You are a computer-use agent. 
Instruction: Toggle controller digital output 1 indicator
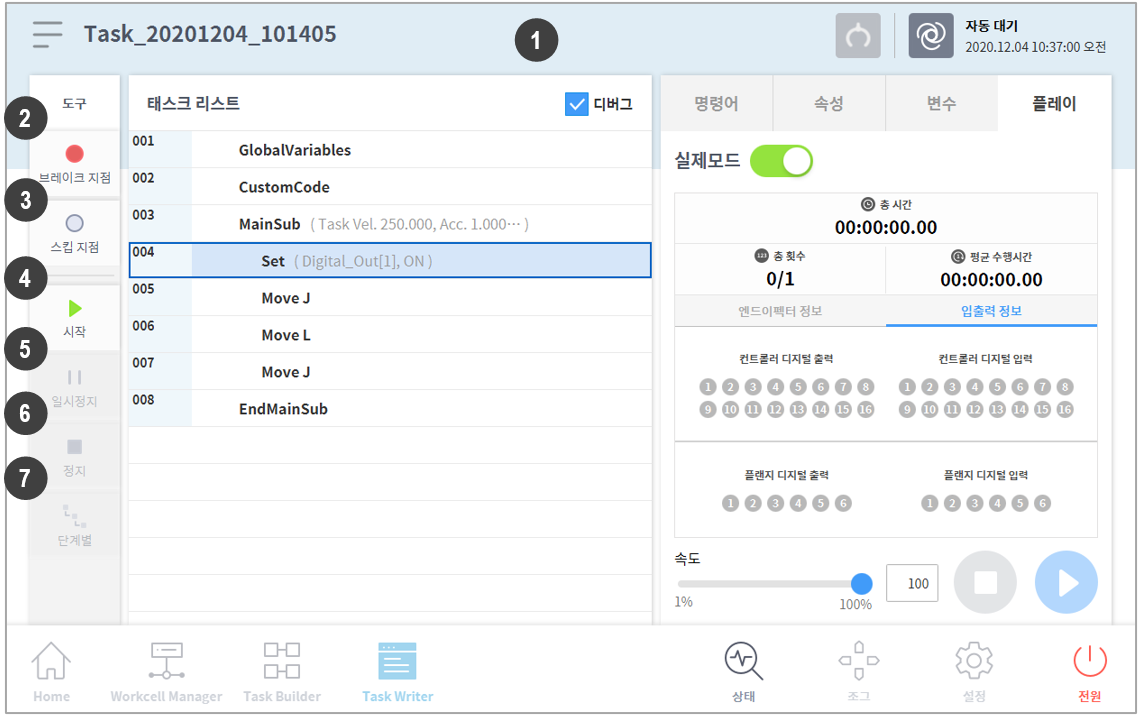point(708,387)
